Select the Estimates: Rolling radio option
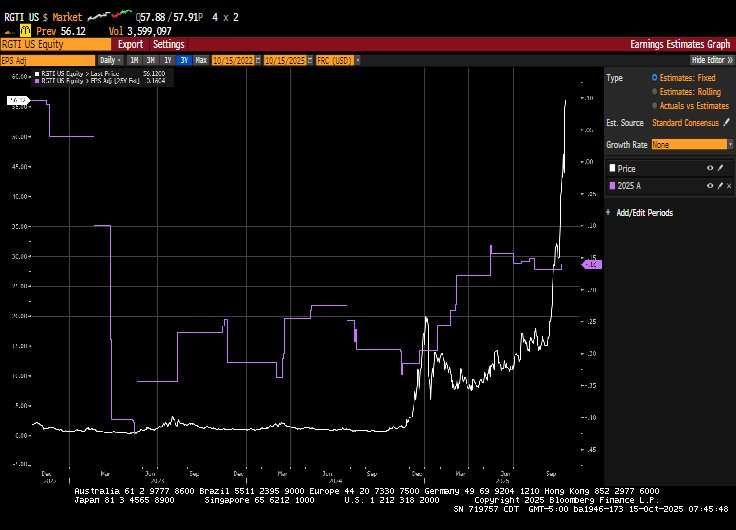Image resolution: width=736 pixels, height=530 pixels. [654, 92]
